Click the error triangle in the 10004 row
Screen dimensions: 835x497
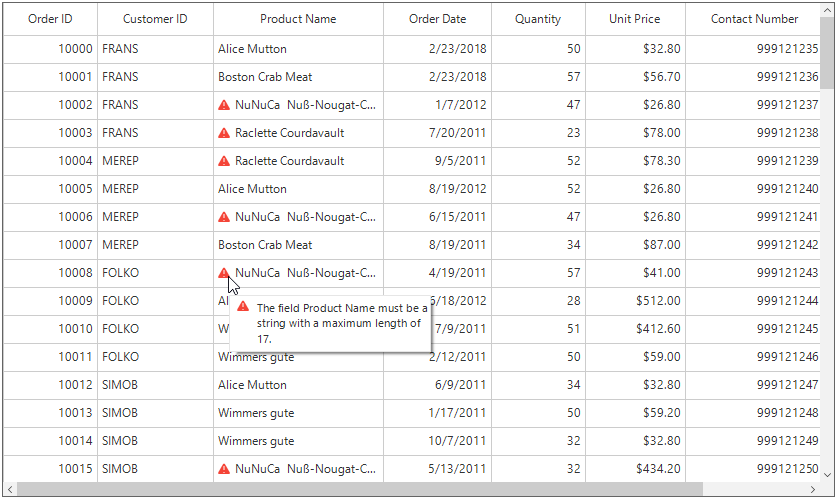[x=224, y=161]
